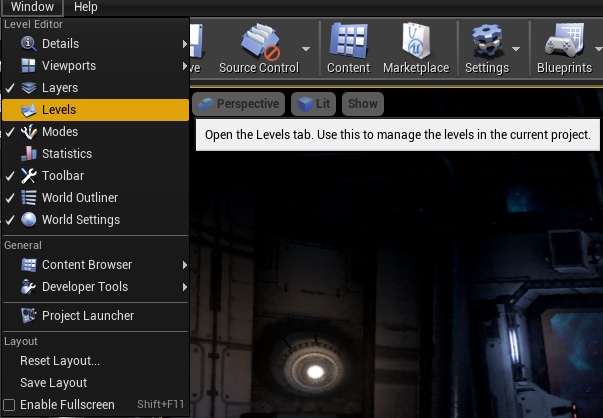603x418 pixels.
Task: Click the Project Launcher menu label
Action: (88, 316)
